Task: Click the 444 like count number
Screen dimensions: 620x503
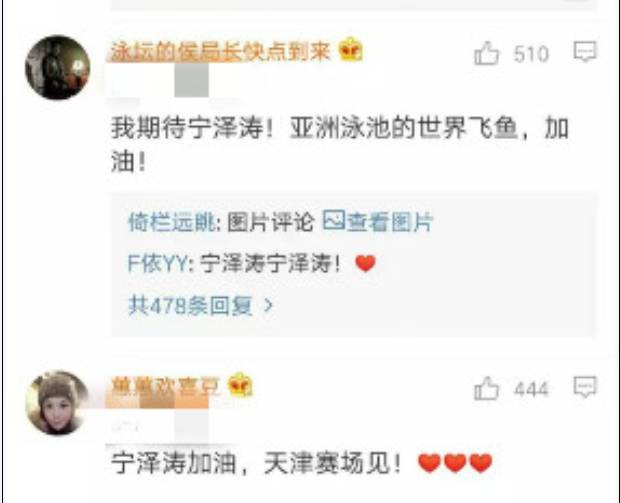Action: (x=531, y=389)
